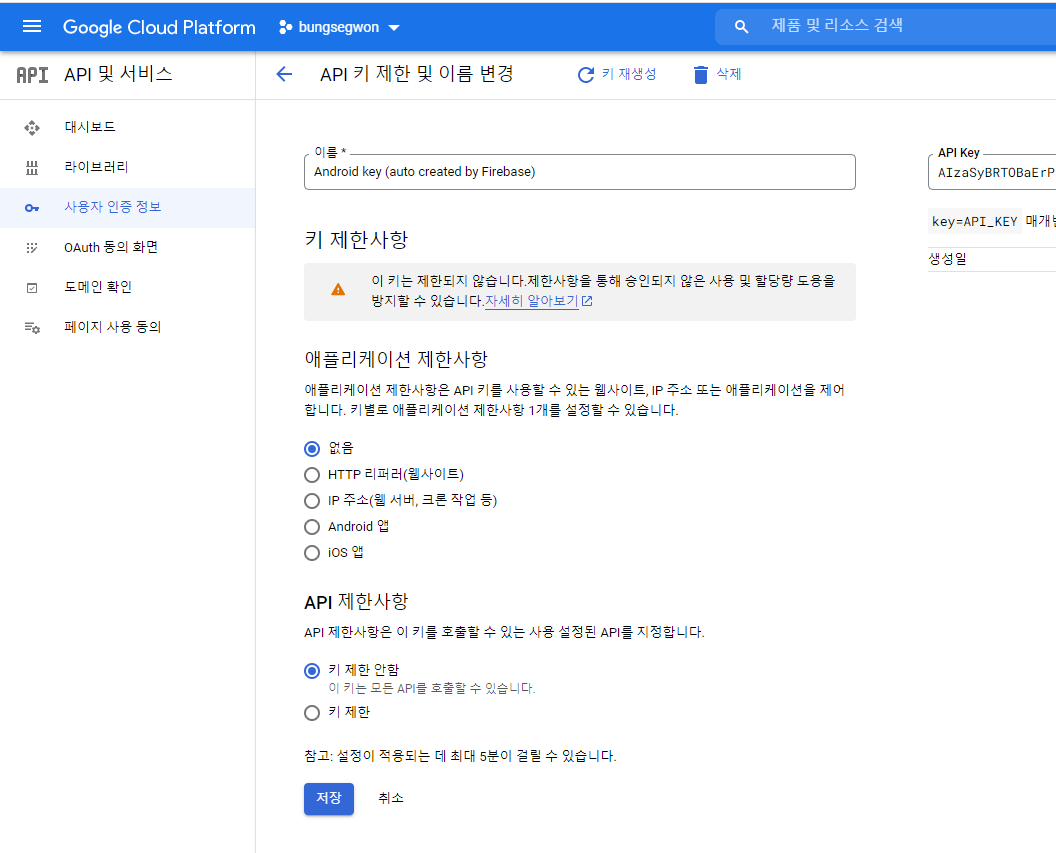Click the 삭제 button
Image resolution: width=1056 pixels, height=853 pixels.
[x=717, y=74]
